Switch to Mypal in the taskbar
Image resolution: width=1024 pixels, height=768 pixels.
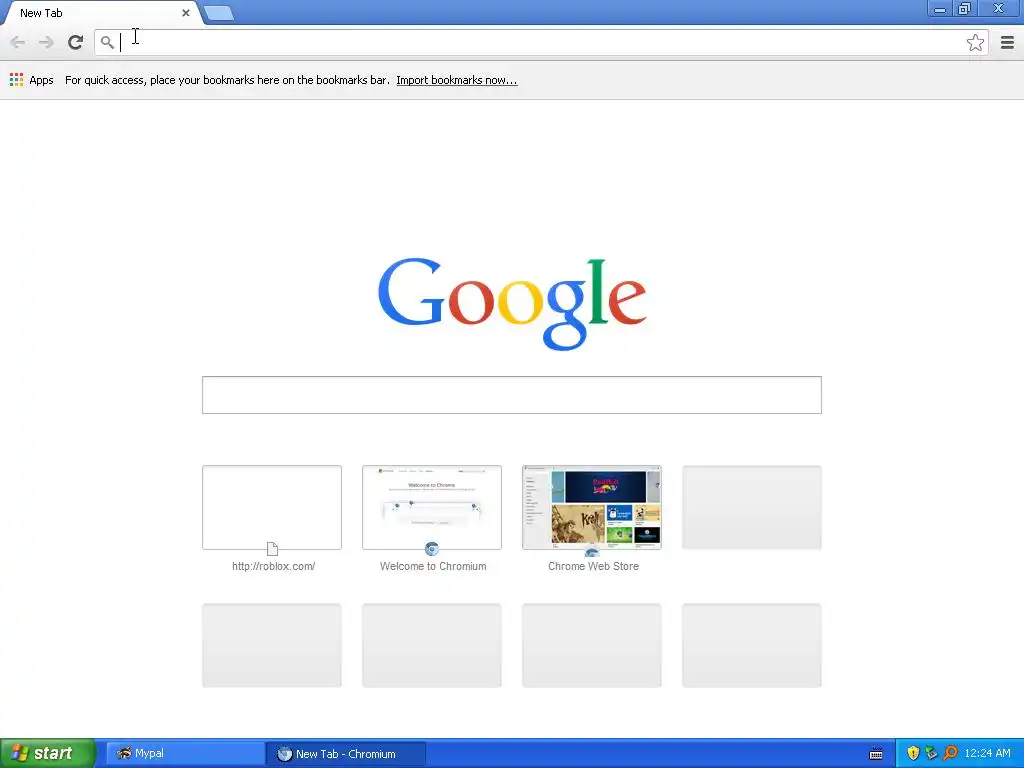point(185,754)
